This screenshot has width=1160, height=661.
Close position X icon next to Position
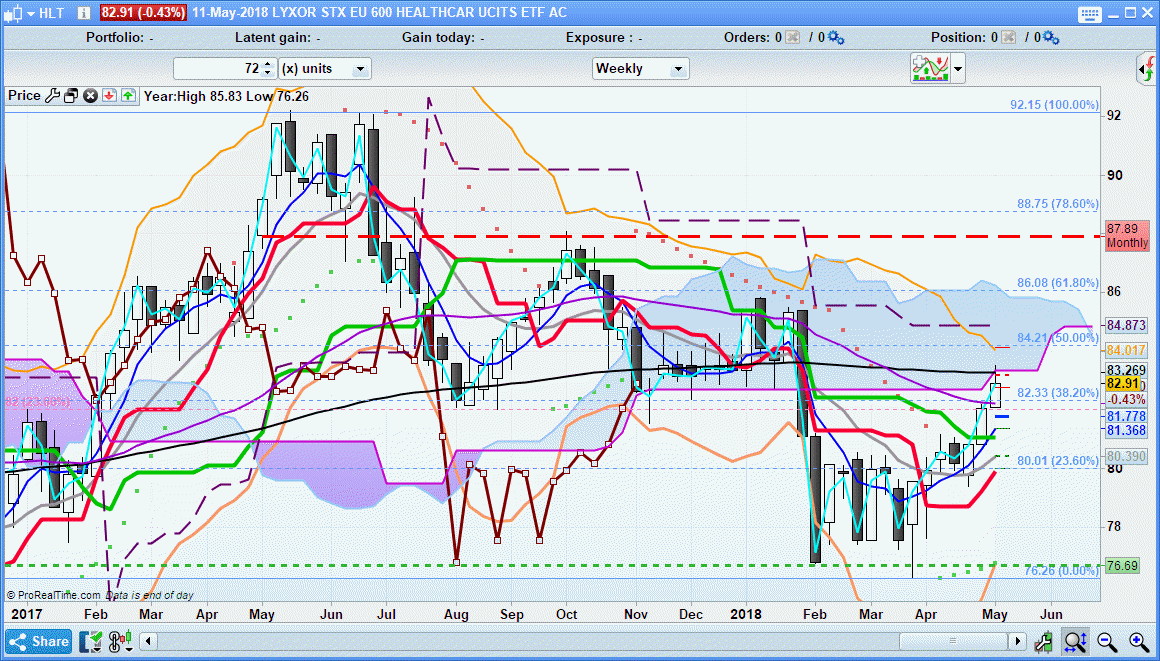coord(1009,37)
